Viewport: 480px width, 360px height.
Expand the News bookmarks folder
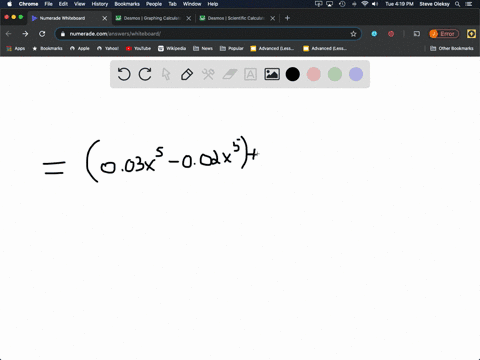point(203,48)
